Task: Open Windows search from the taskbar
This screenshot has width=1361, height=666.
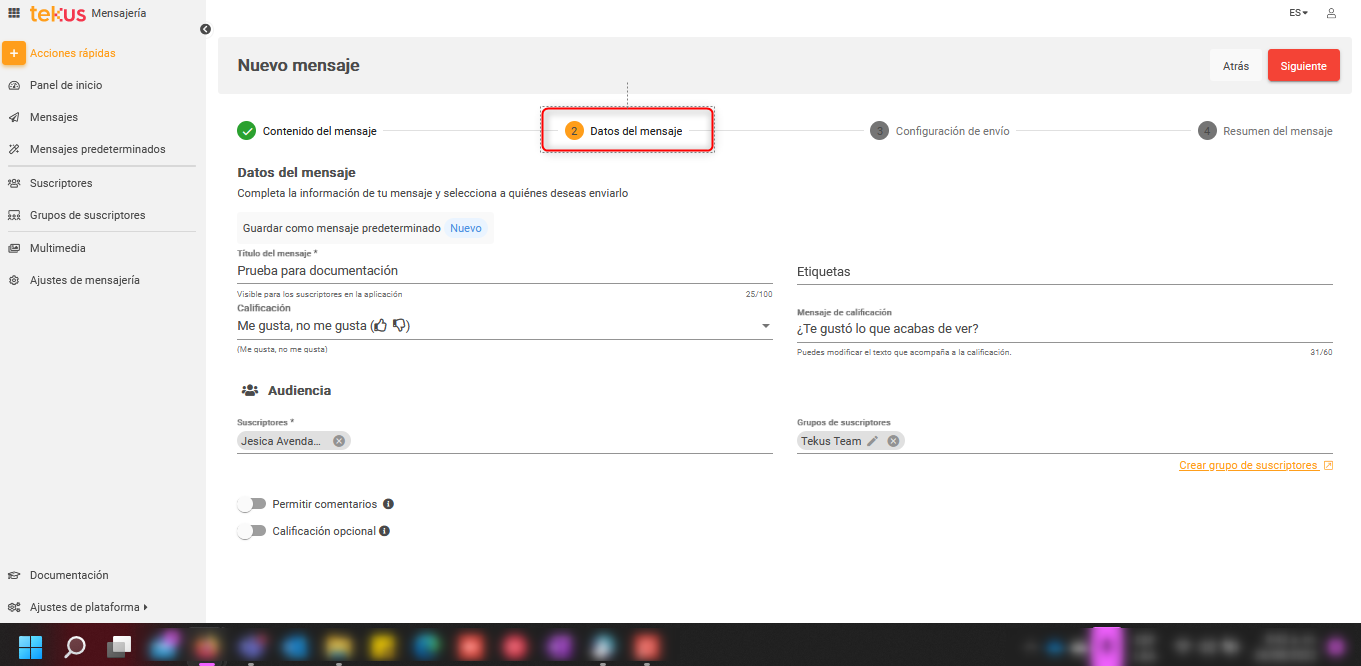Action: click(75, 646)
